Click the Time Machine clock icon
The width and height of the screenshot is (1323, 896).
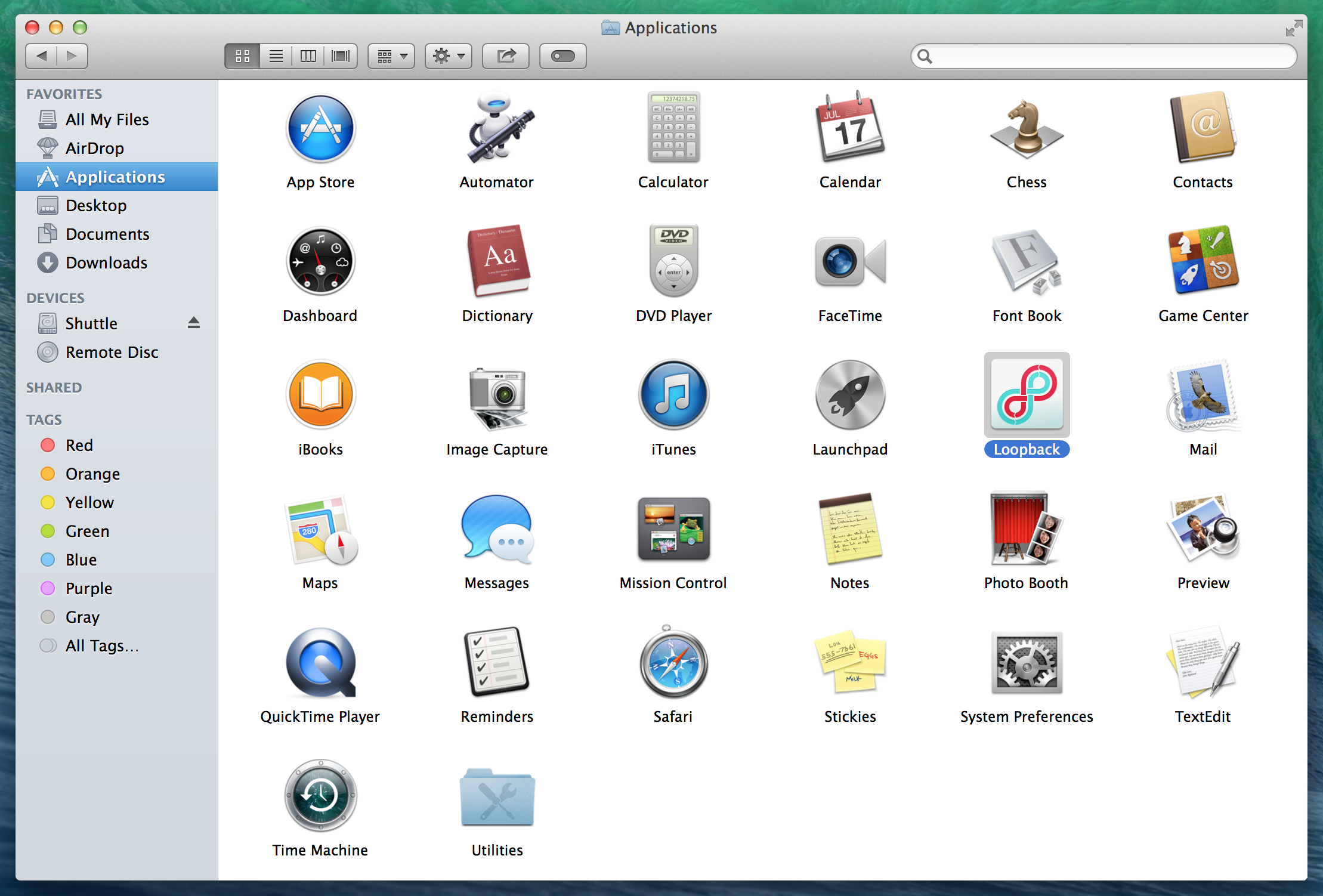tap(320, 796)
